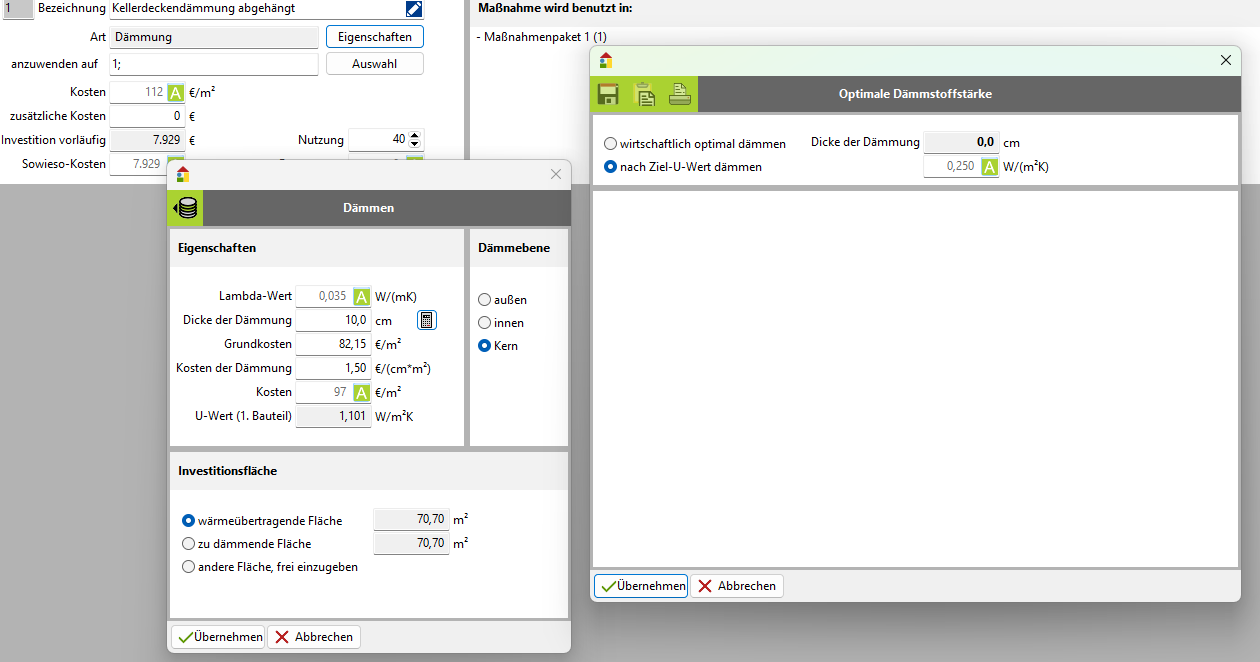Toggle the green A icon beside Ziel-U-Wert 0,250

click(989, 167)
